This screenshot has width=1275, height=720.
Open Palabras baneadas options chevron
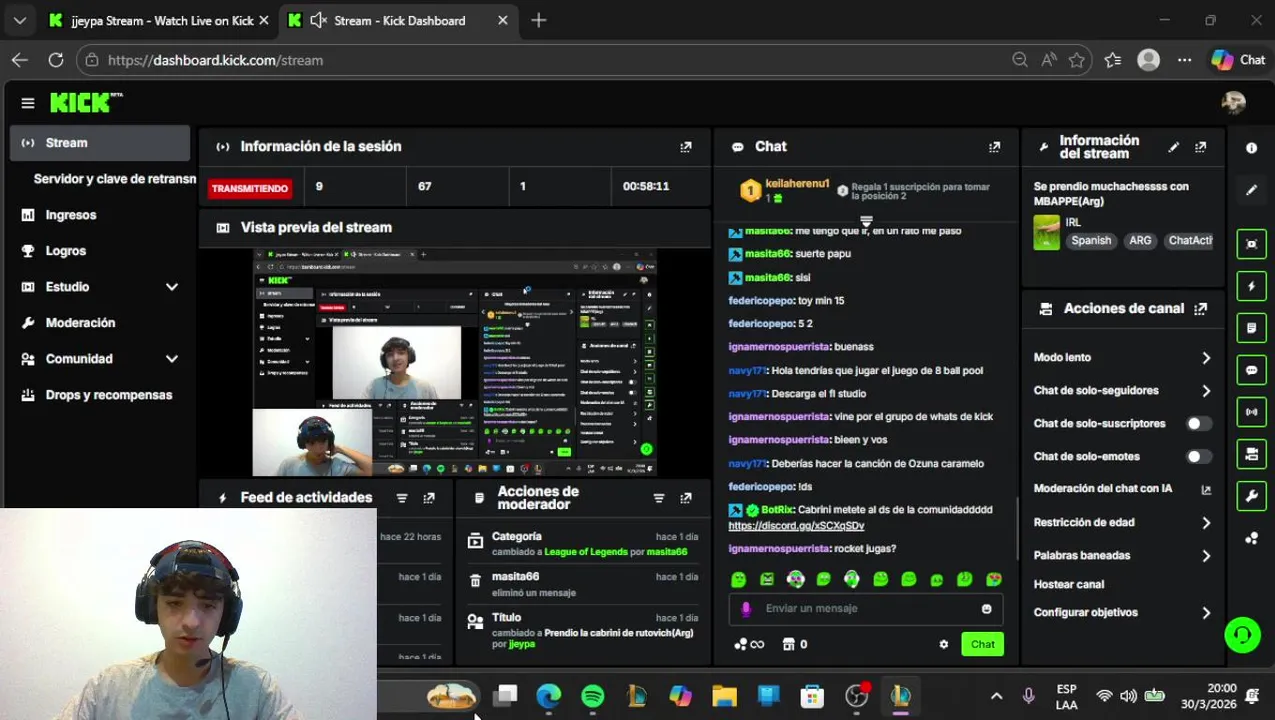pos(1206,556)
